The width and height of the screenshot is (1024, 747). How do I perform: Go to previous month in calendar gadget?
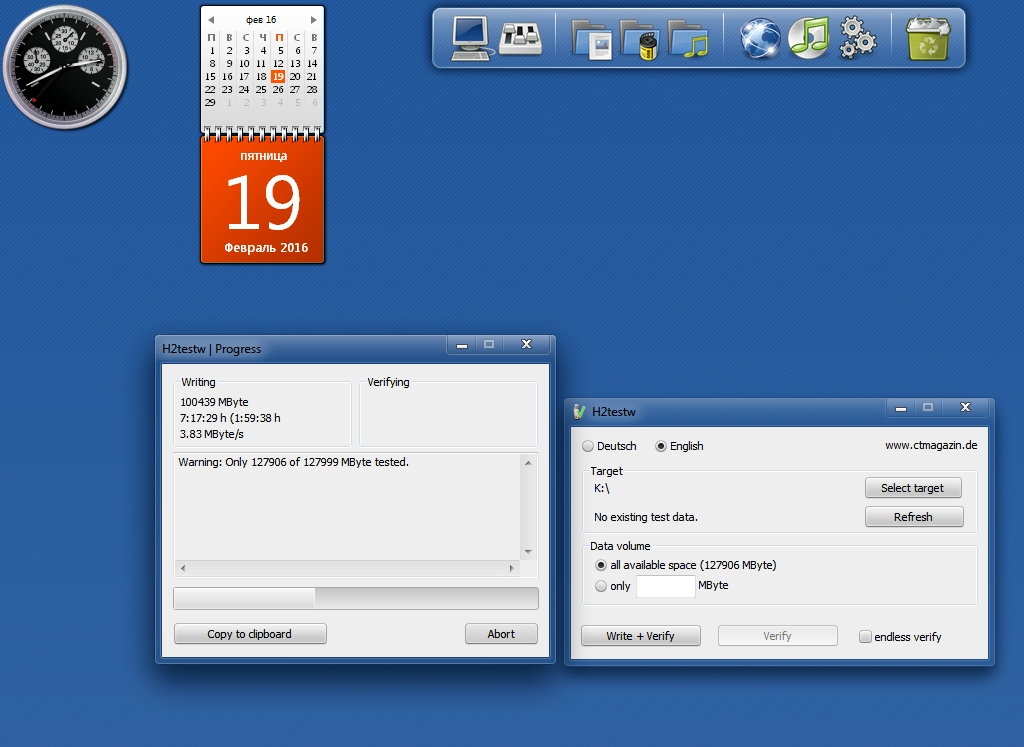[x=211, y=20]
